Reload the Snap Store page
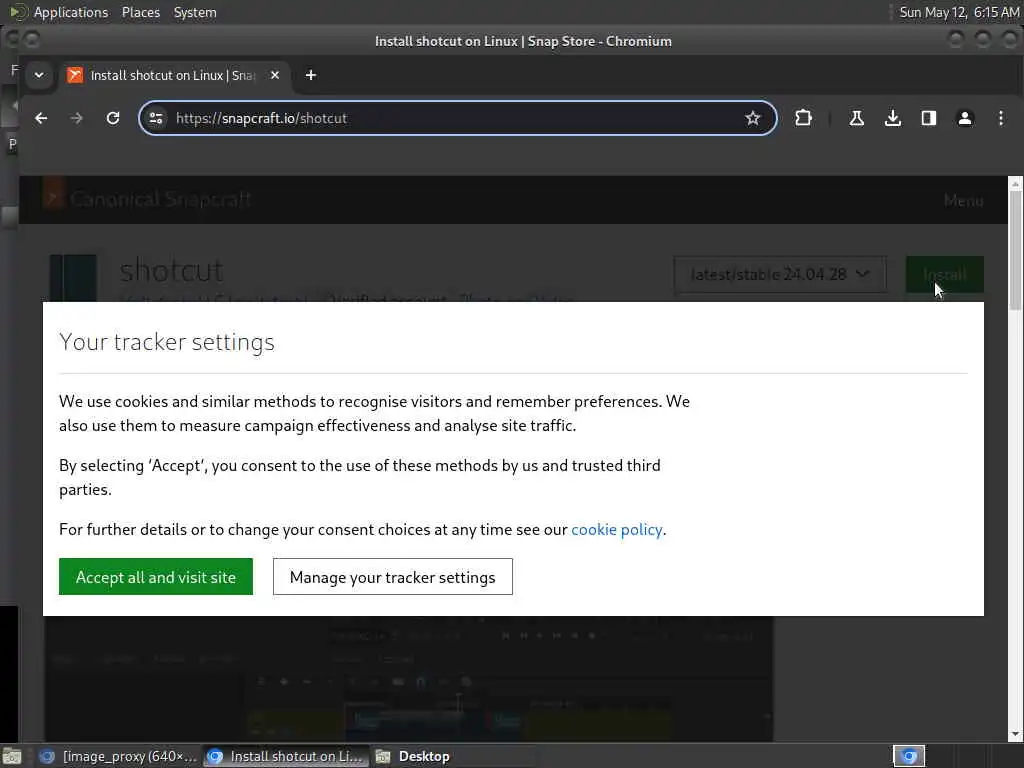Screen dimensions: 1024x768 click(x=113, y=118)
